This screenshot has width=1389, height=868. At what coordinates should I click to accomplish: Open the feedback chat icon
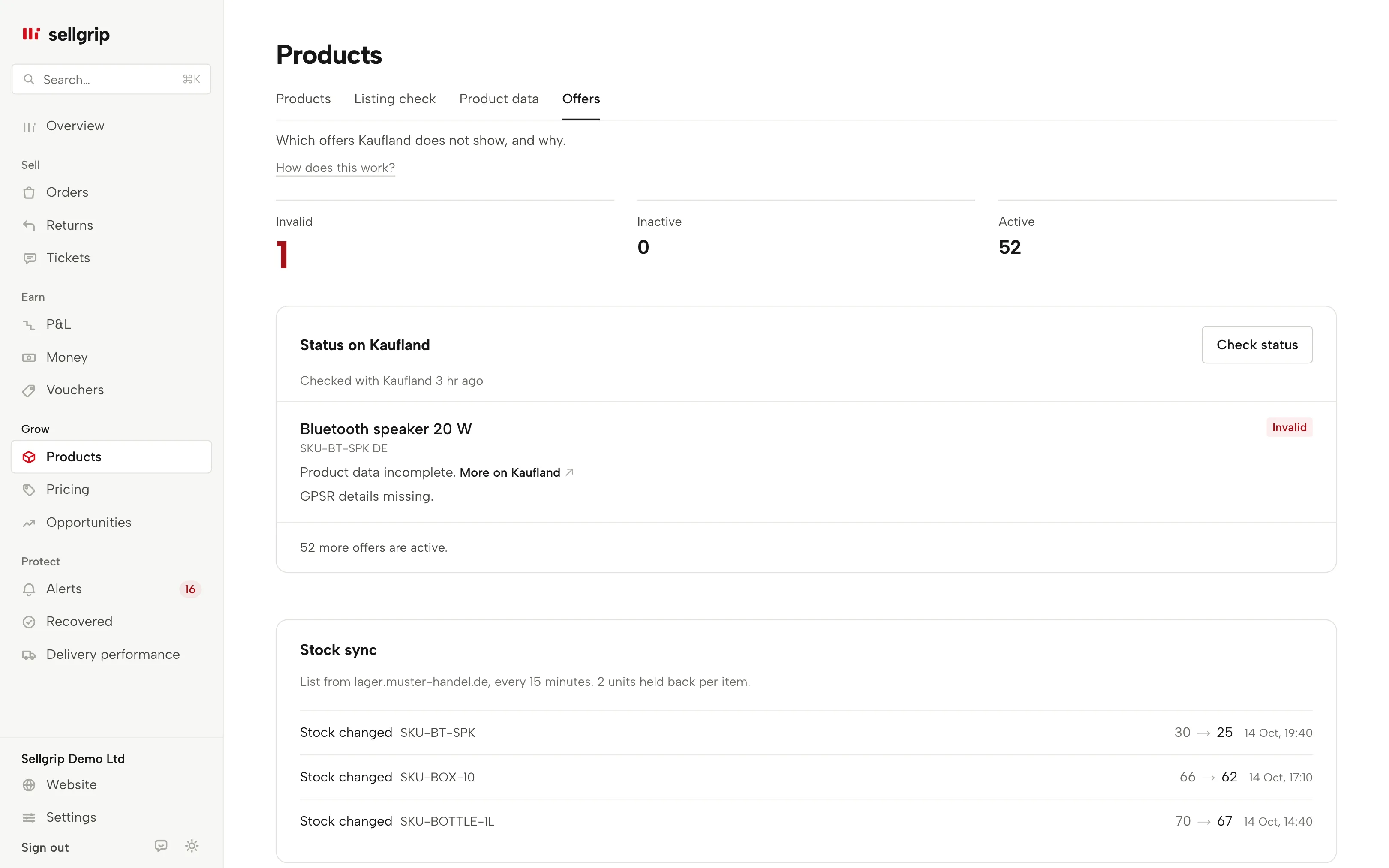point(161,846)
